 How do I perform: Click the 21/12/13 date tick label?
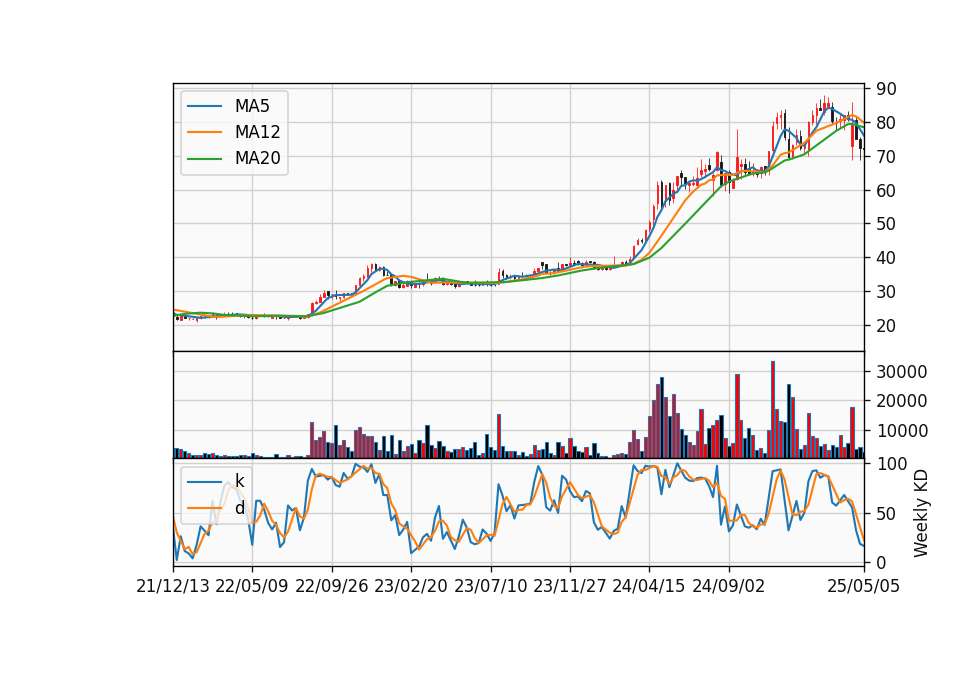click(173, 586)
